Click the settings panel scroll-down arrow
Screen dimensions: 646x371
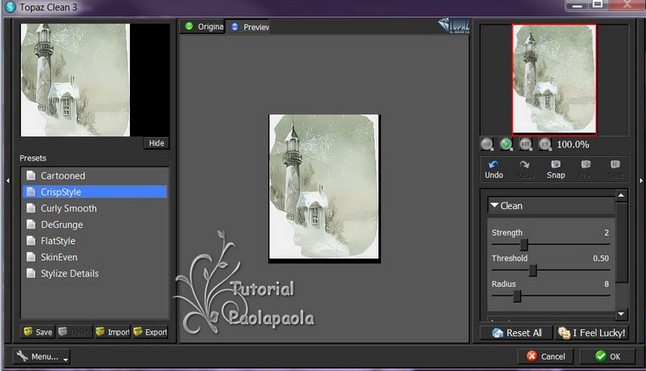(x=621, y=314)
